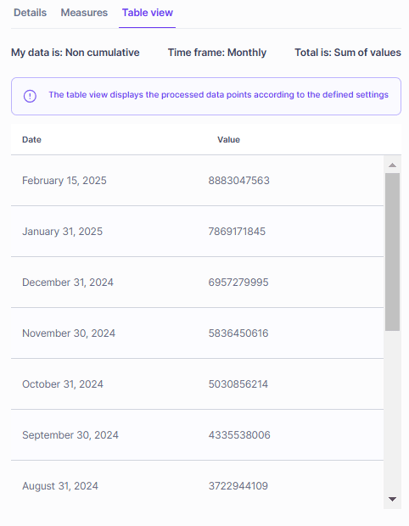Click the value 5030856214

pyautogui.click(x=238, y=384)
